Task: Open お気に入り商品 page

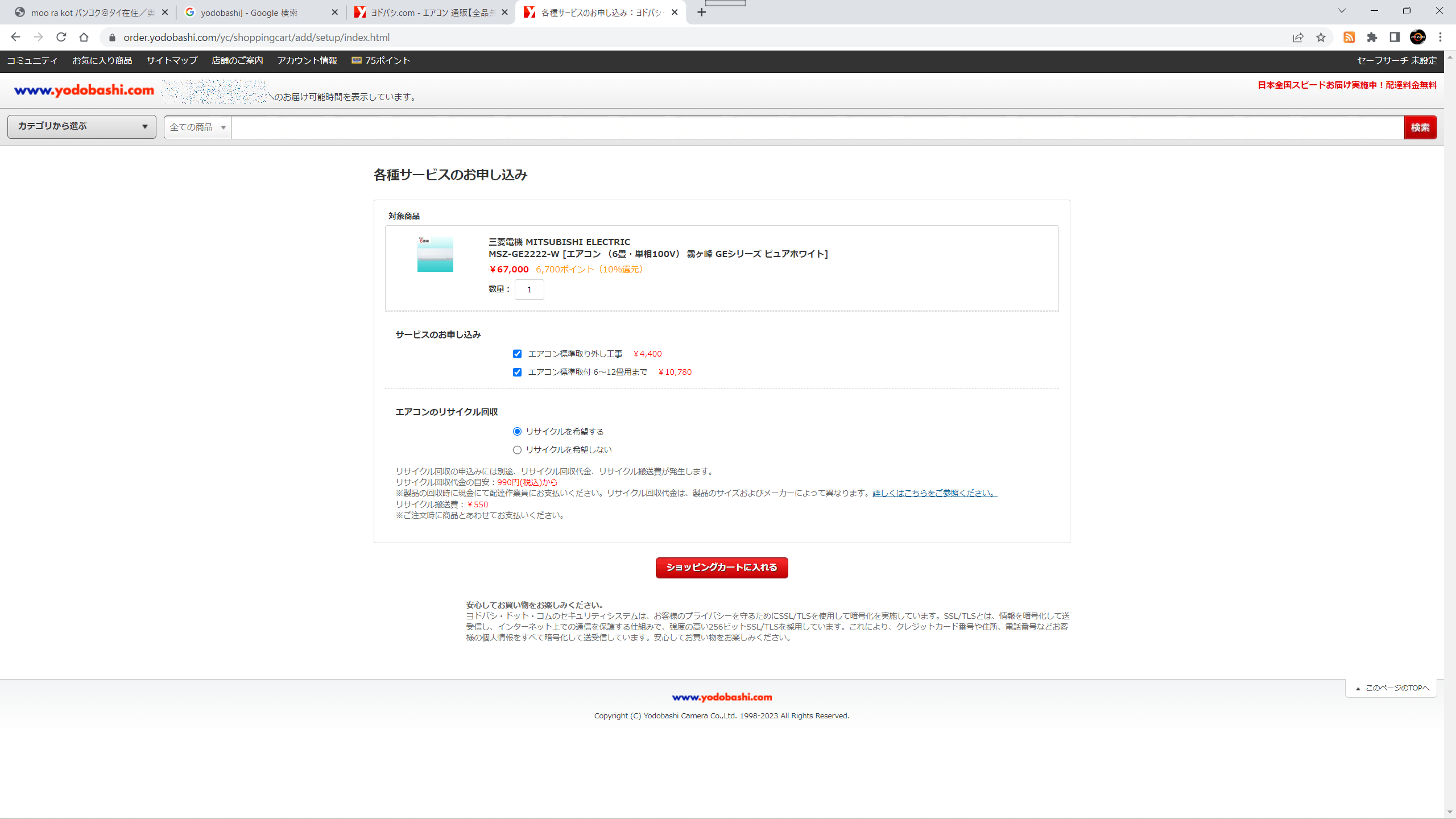Action: [x=102, y=60]
